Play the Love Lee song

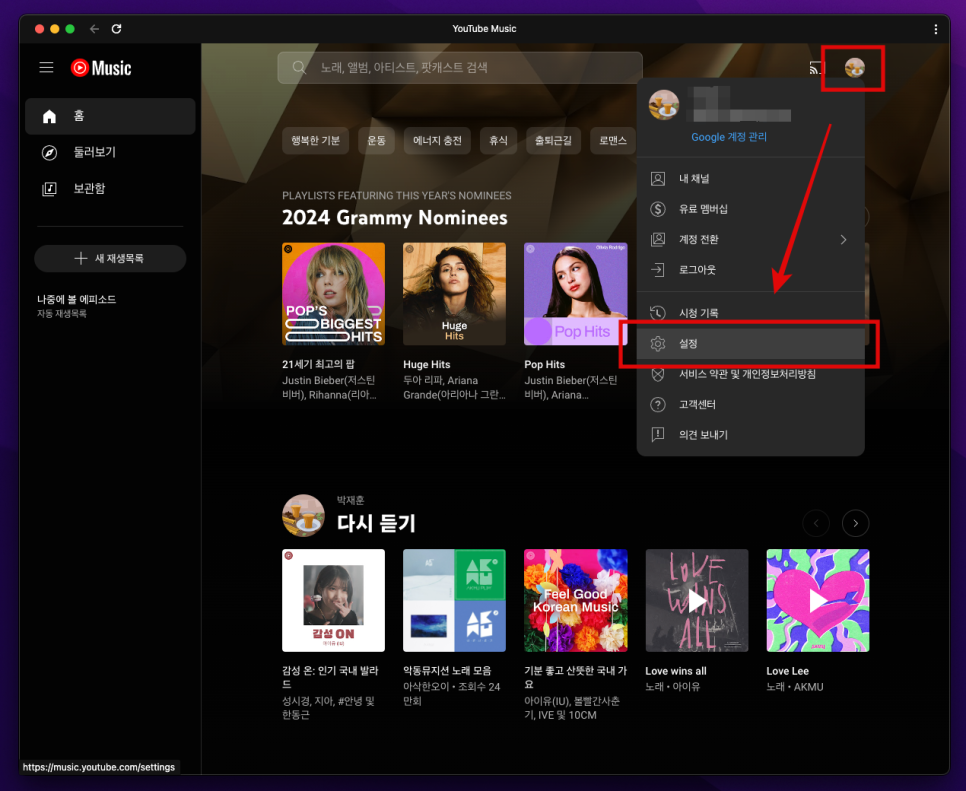(818, 600)
